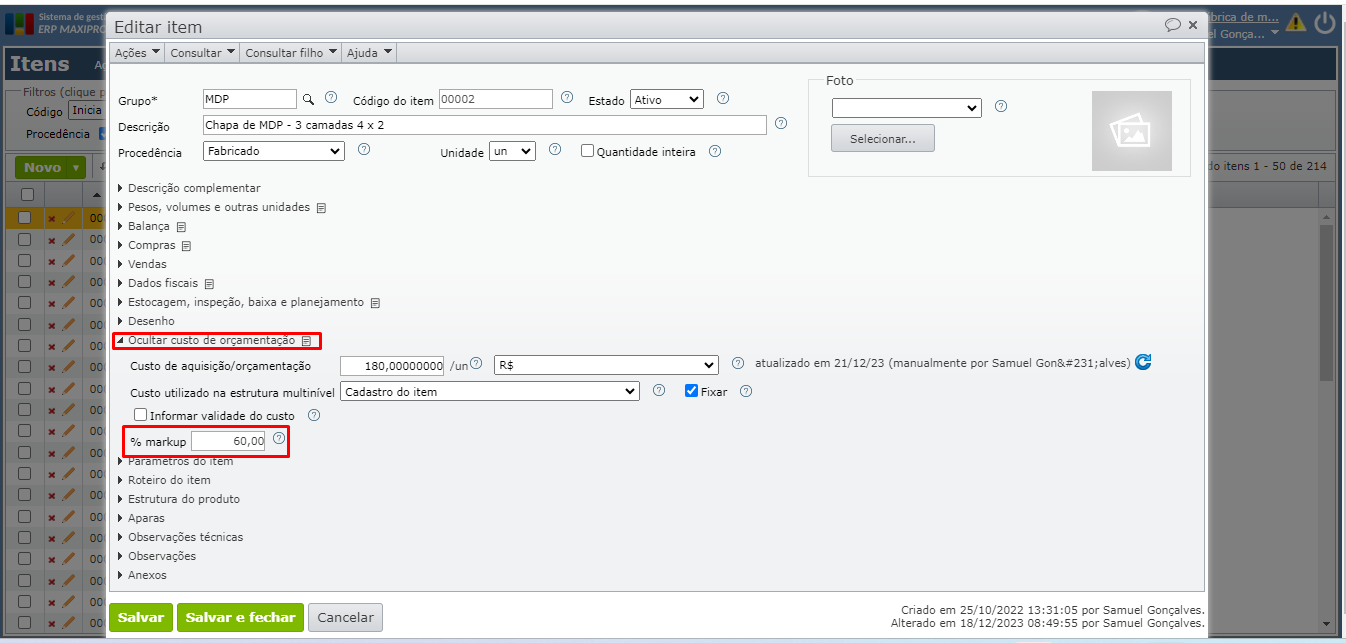Click the Novo button in Itens window
The image size is (1346, 643).
click(x=49, y=168)
